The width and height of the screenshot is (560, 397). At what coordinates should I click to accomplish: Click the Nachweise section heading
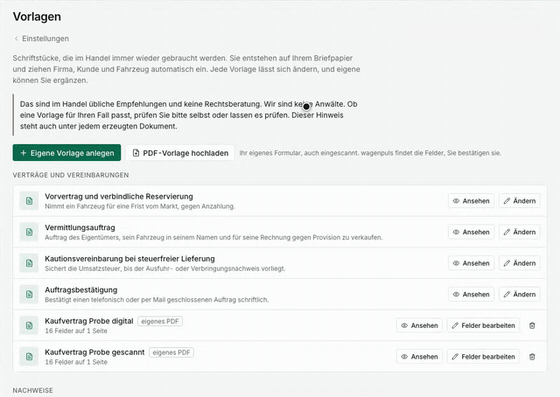(x=33, y=391)
